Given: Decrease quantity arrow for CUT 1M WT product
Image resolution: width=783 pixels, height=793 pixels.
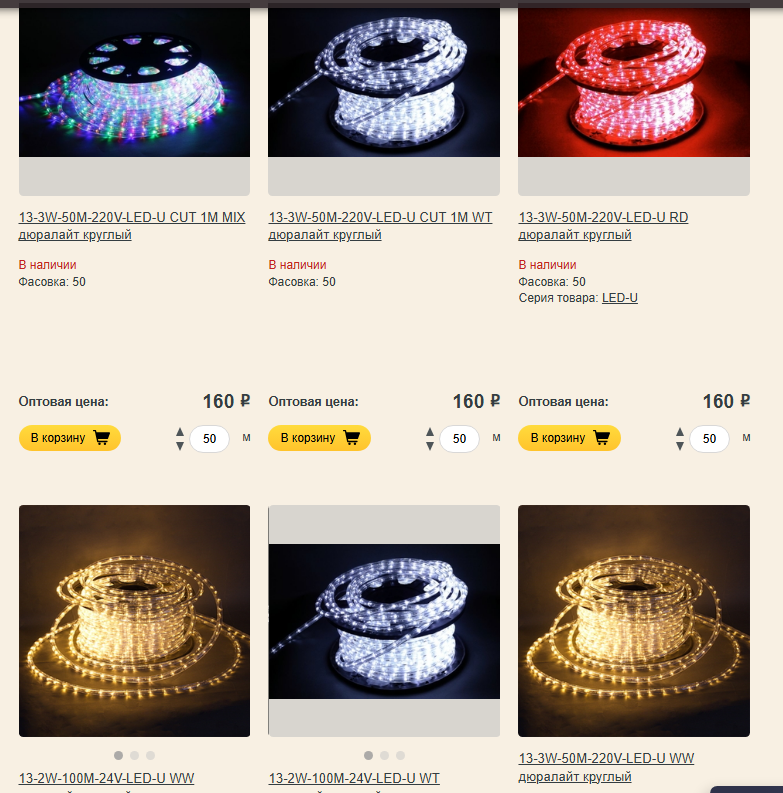Looking at the screenshot, I should point(430,446).
